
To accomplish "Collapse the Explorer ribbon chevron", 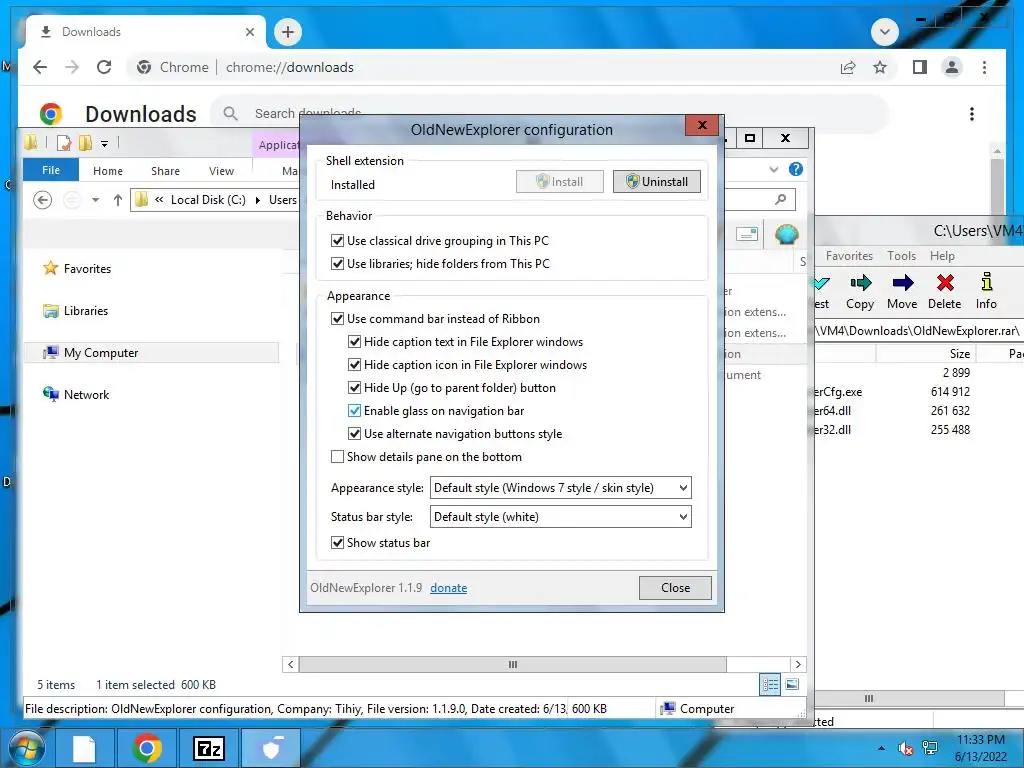I will pos(774,169).
